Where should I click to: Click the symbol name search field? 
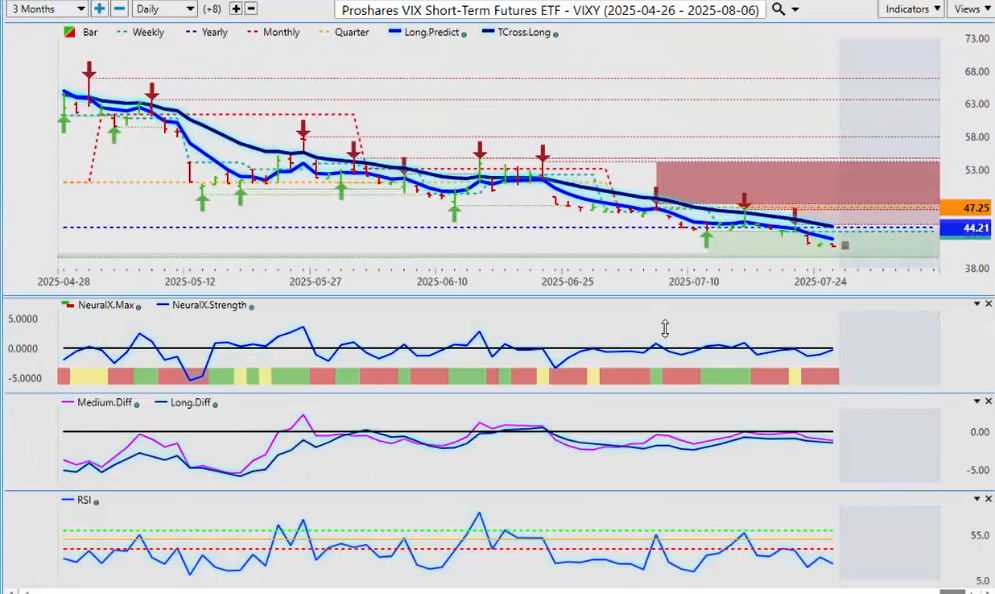[550, 9]
